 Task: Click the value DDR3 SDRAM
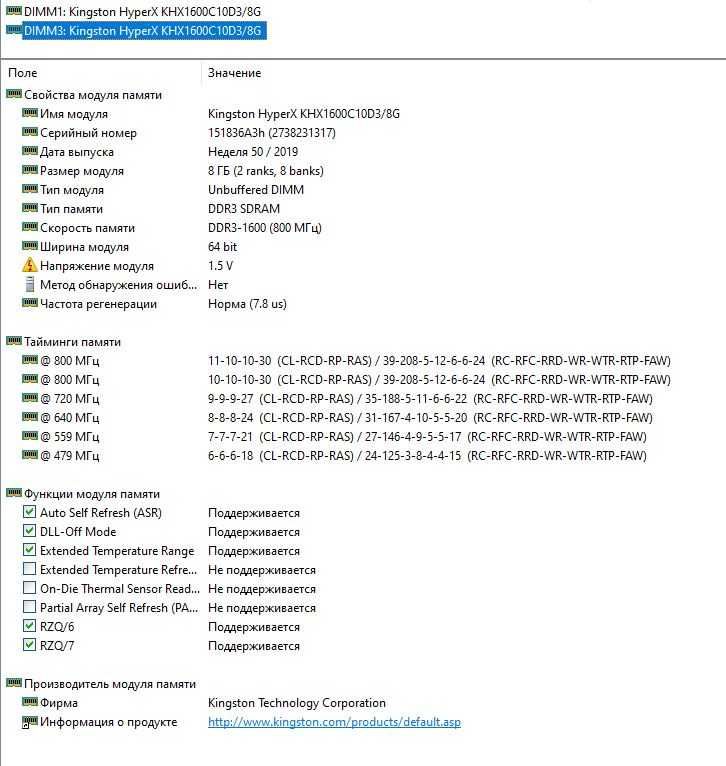244,209
